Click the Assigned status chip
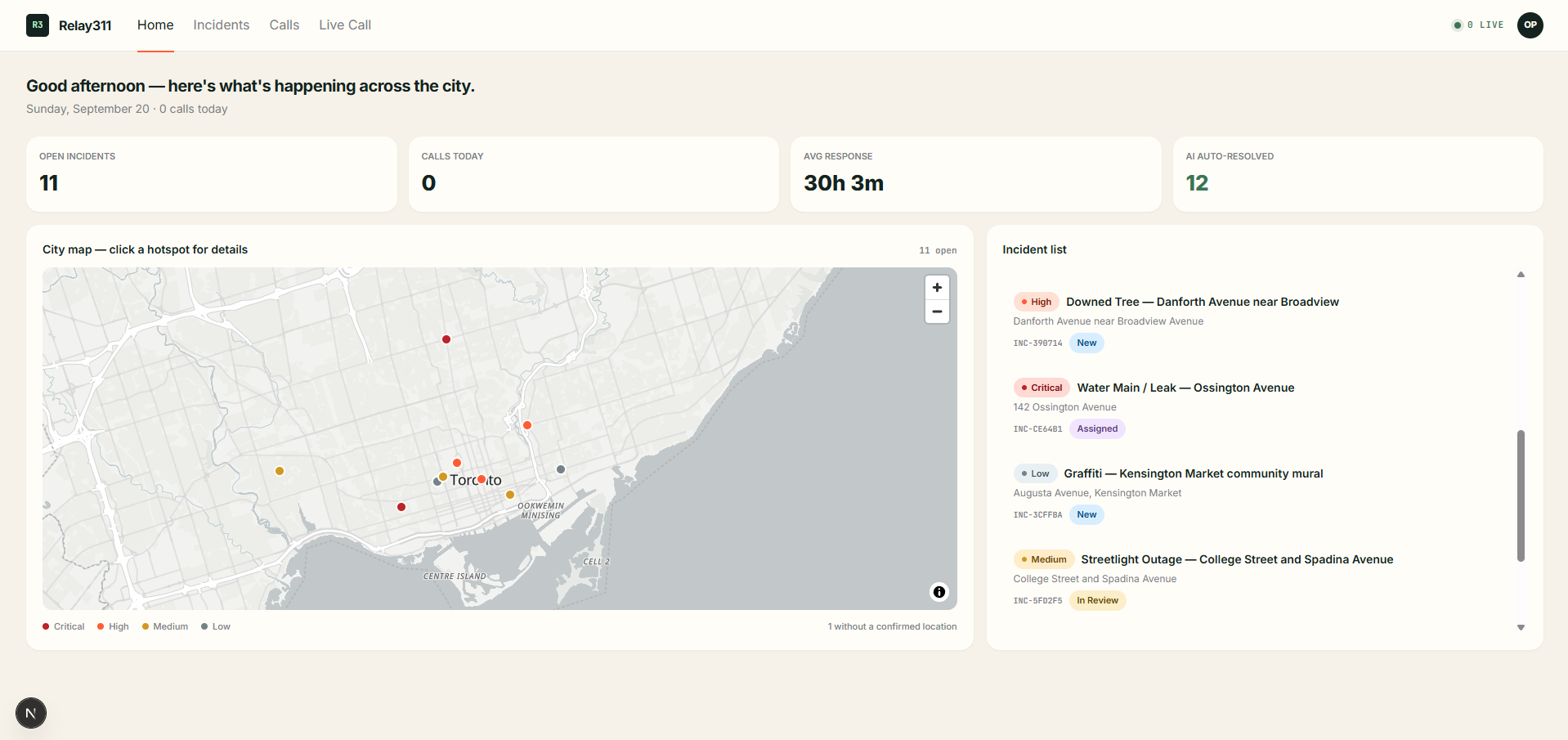 click(x=1097, y=429)
